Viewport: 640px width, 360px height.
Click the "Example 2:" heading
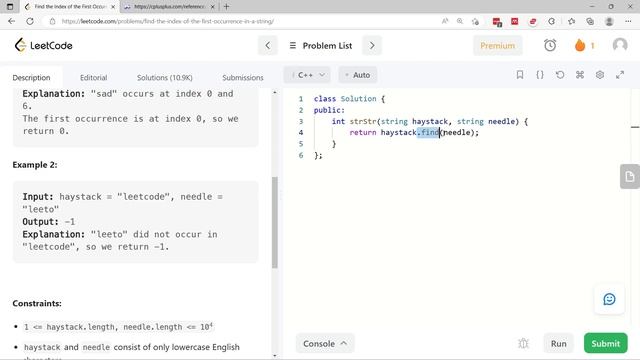(x=35, y=165)
